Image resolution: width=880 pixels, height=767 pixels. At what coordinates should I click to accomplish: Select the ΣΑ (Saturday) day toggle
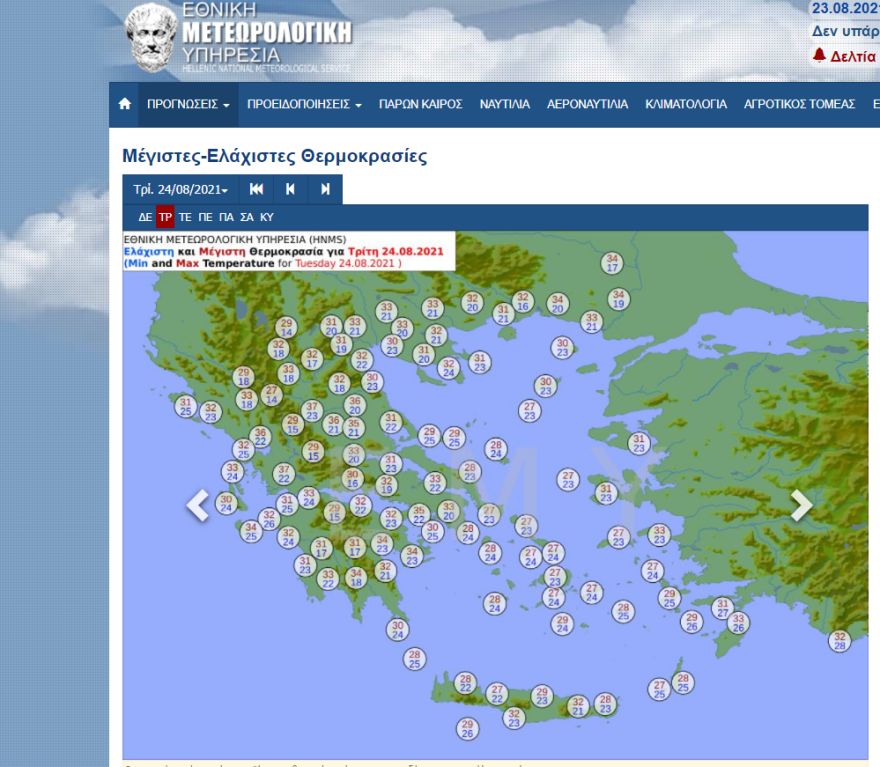click(246, 217)
